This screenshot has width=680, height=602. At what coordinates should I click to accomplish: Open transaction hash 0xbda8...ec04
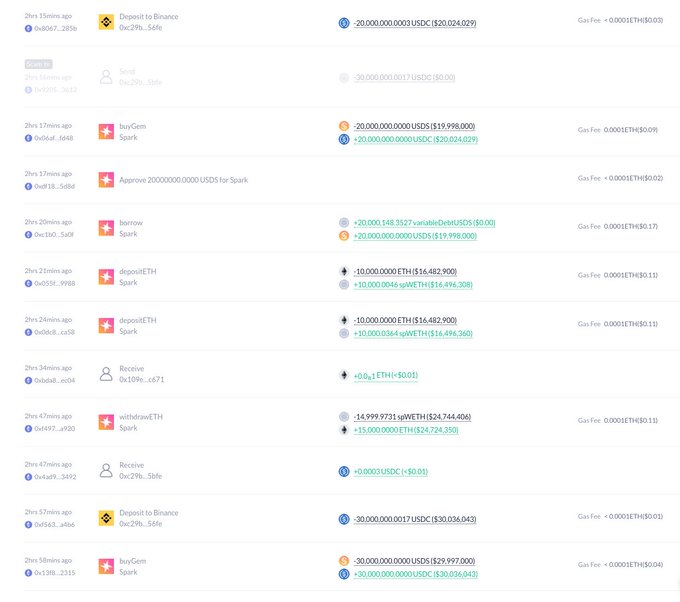click(55, 380)
